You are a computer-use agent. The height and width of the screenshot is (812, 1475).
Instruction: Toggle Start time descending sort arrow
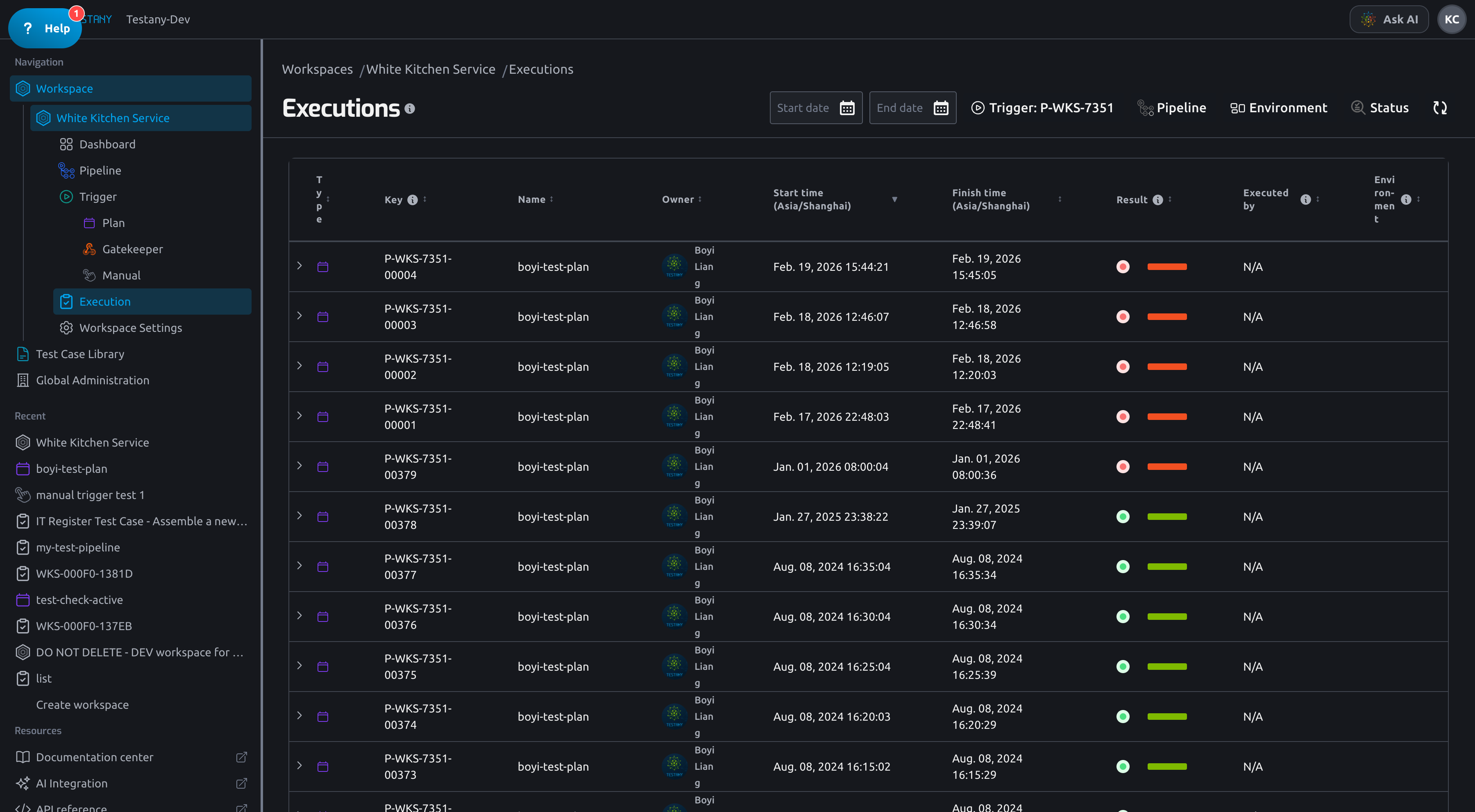pyautogui.click(x=894, y=199)
